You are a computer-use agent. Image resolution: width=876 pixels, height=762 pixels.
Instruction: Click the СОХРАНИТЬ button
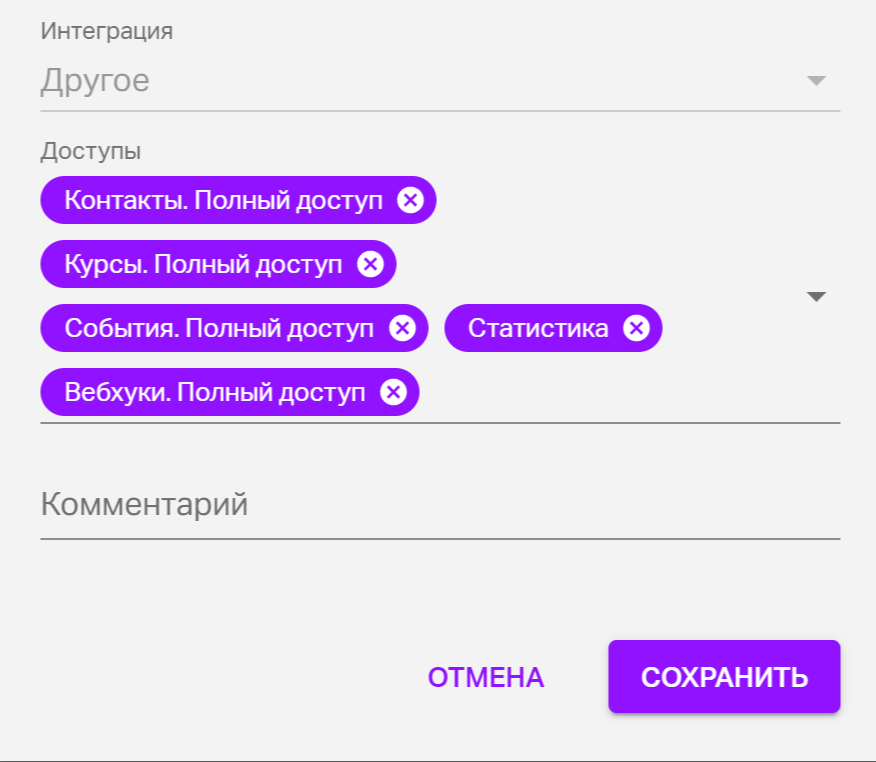[724, 677]
